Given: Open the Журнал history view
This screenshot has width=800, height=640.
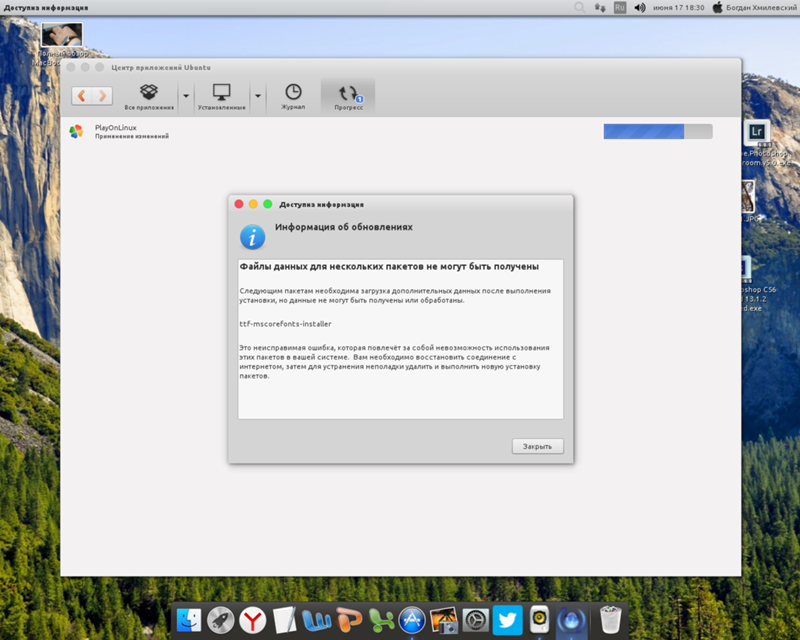Looking at the screenshot, I should (293, 96).
